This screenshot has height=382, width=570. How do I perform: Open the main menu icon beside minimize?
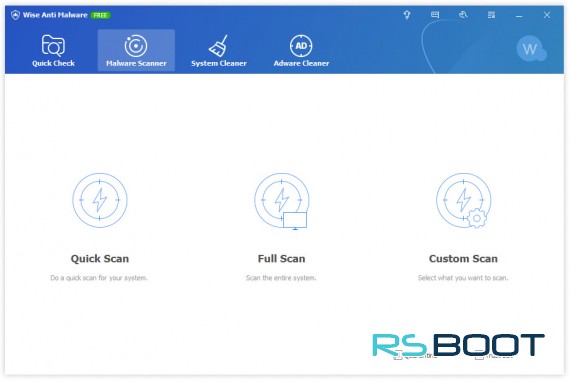(x=491, y=15)
